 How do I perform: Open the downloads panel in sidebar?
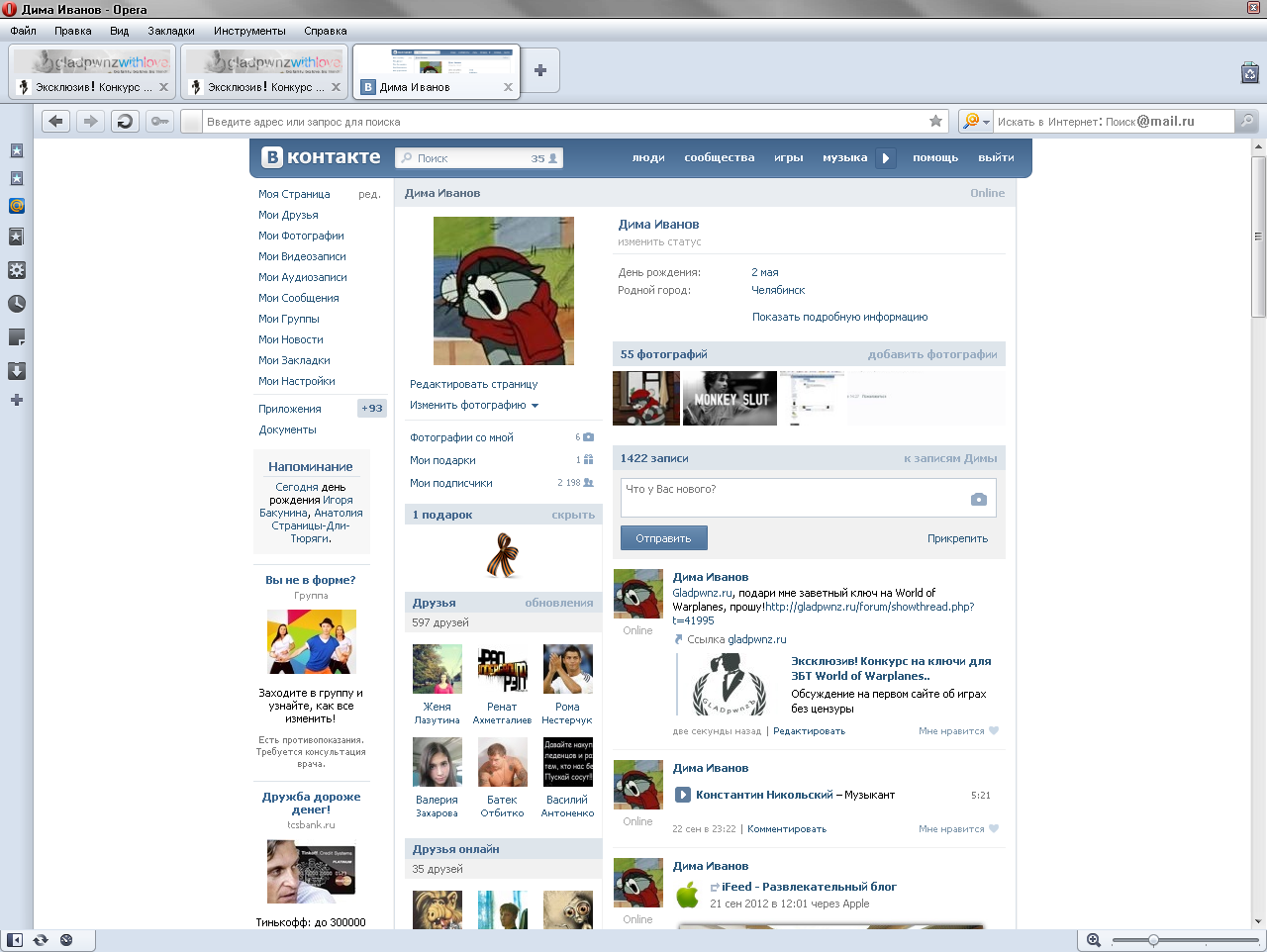(16, 371)
